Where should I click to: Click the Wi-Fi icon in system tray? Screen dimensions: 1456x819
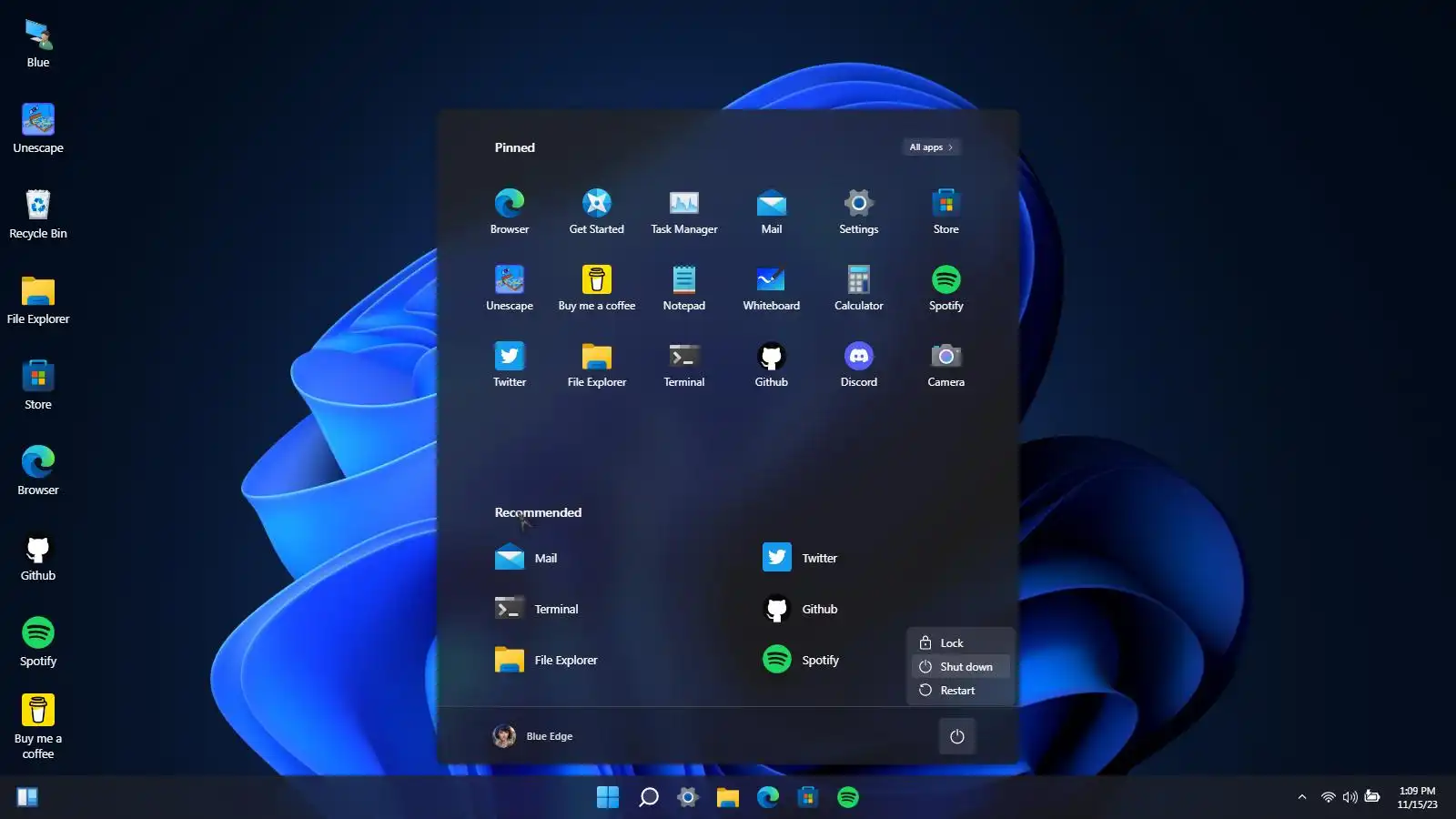(1329, 797)
